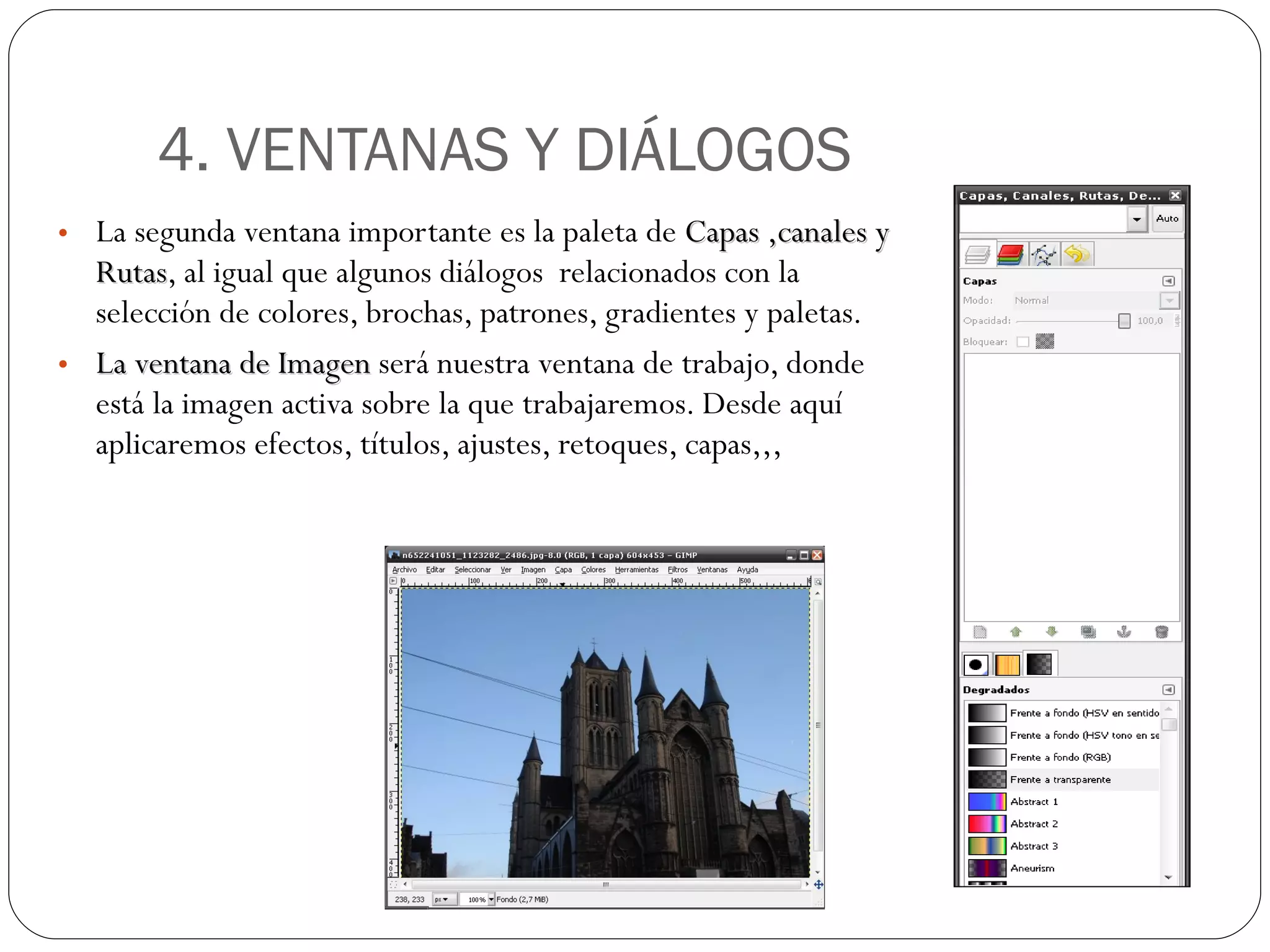The width and height of the screenshot is (1270, 952).
Task: Click the image horizontal scrollbar left arrow
Action: pos(406,884)
